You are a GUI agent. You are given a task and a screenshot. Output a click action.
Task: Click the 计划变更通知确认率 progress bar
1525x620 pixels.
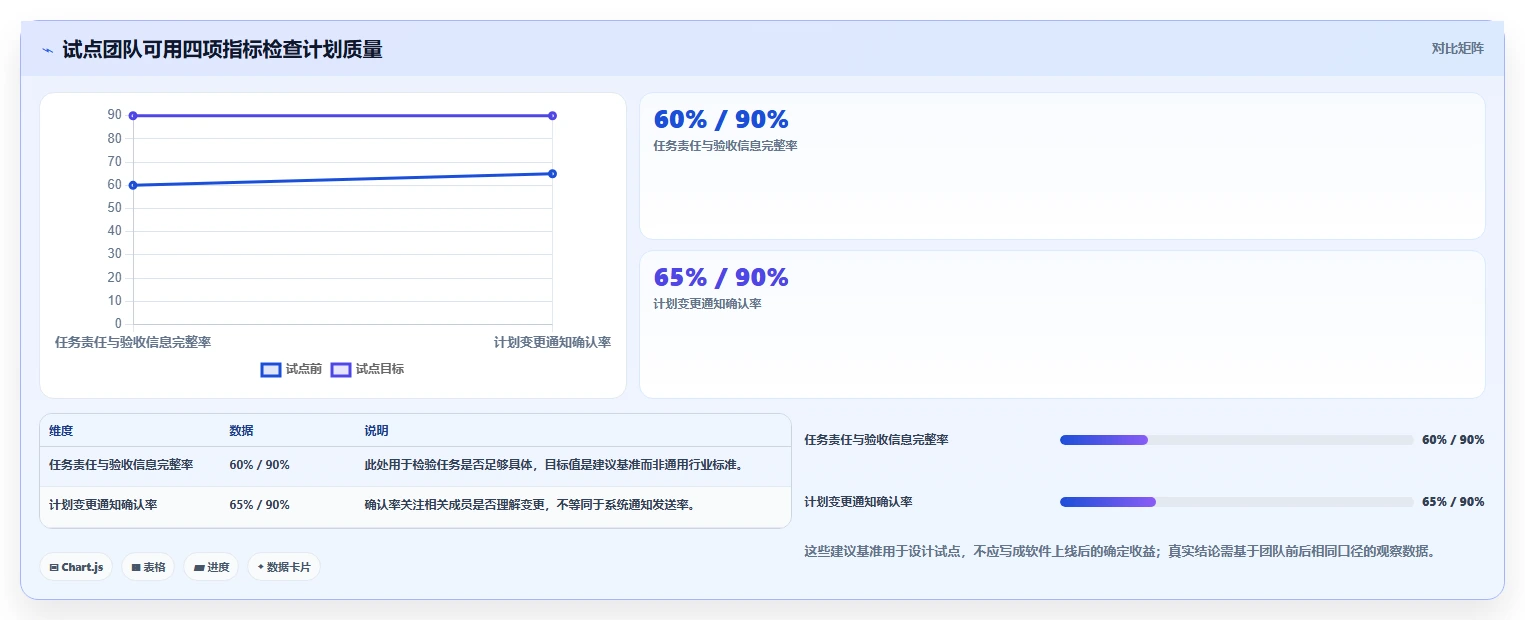(1236, 502)
